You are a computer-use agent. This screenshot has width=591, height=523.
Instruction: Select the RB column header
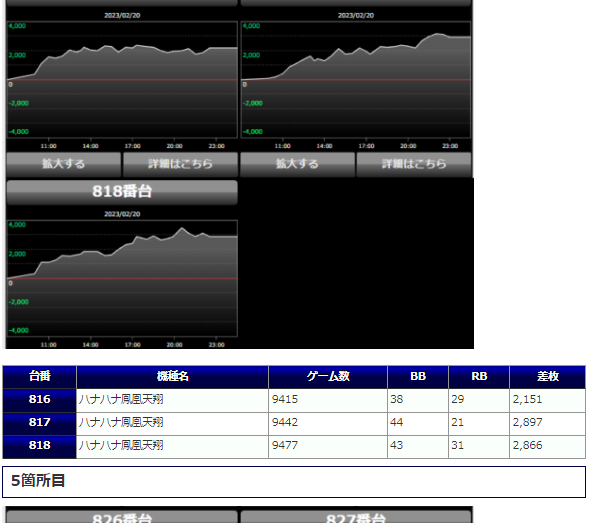pos(479,377)
